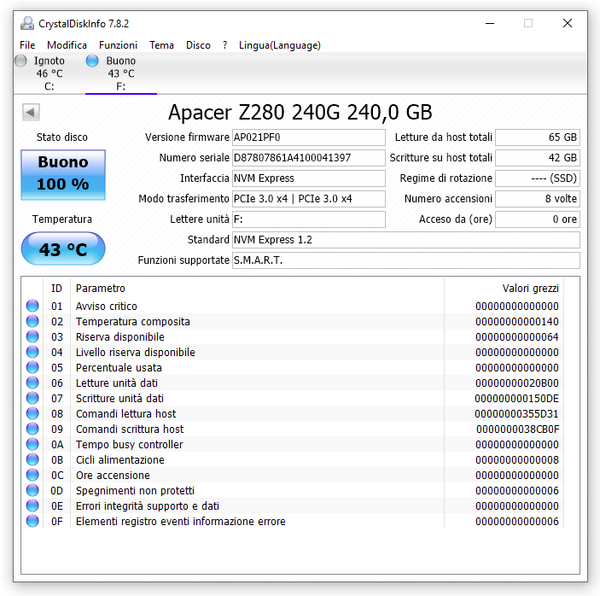Click raw value 00000000020B00

pyautogui.click(x=517, y=383)
